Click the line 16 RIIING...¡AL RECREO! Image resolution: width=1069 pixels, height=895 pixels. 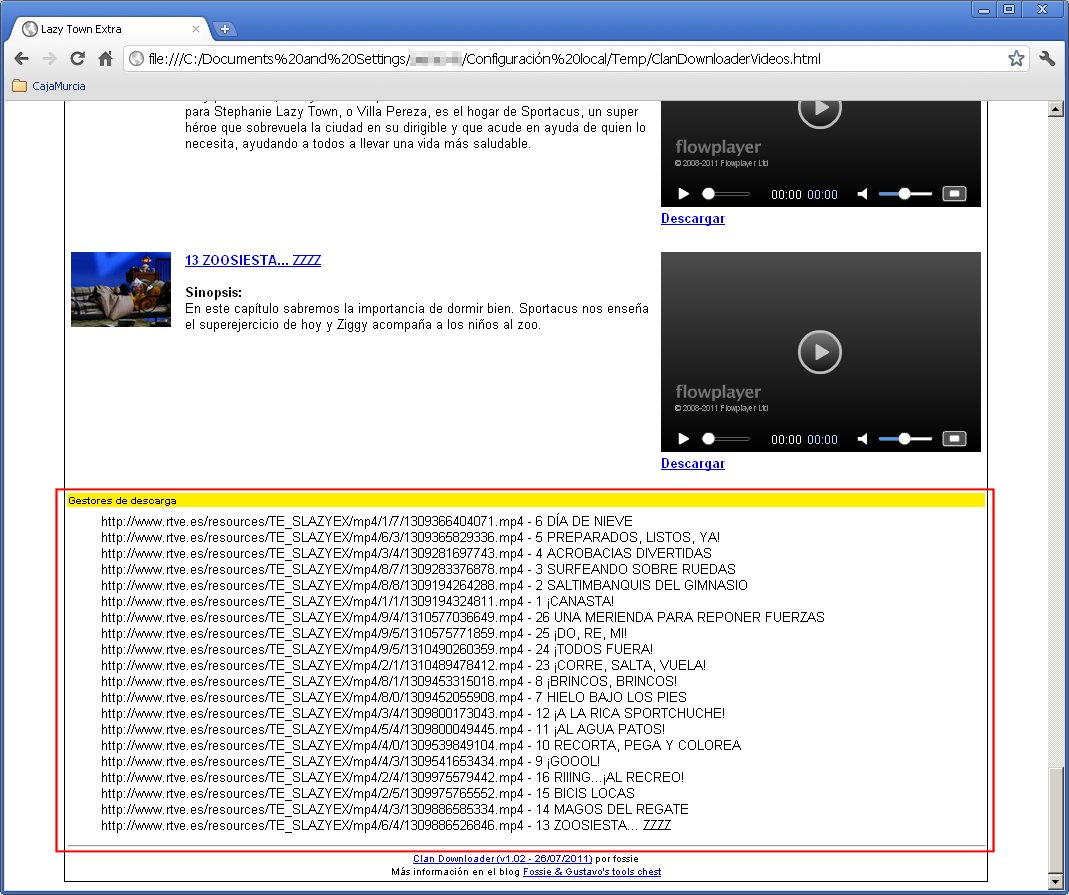point(393,778)
